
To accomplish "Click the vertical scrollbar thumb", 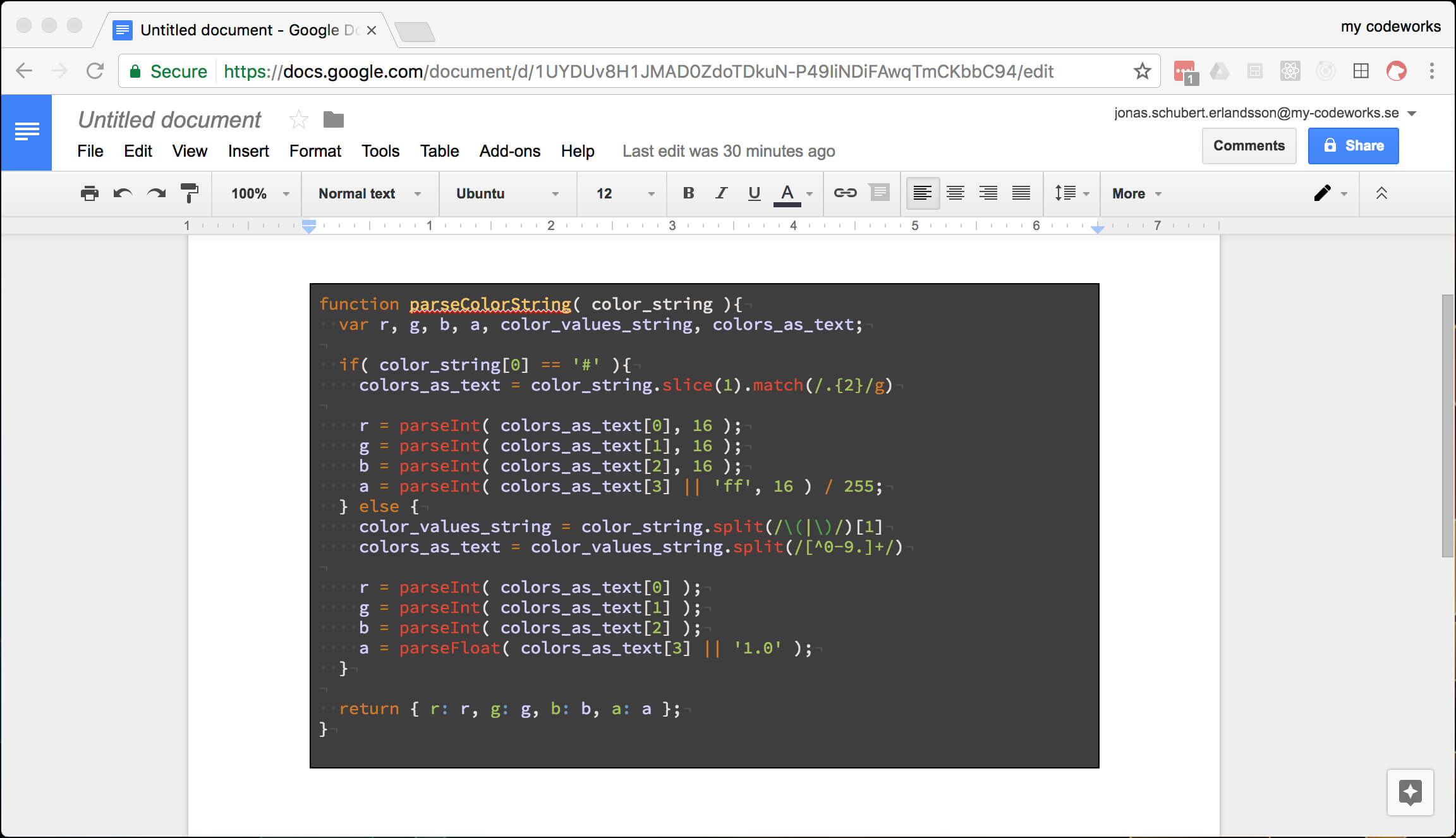I will point(1447,425).
